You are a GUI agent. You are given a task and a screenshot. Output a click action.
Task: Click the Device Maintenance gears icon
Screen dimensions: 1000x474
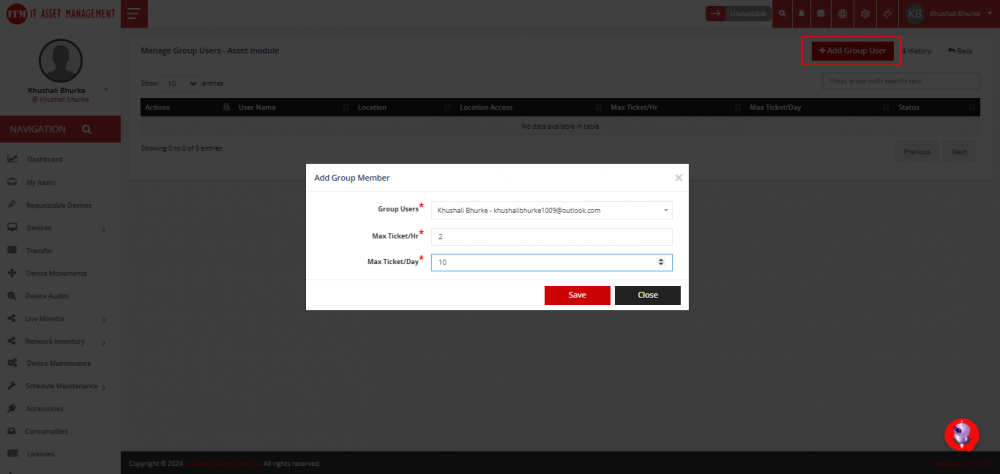point(12,363)
